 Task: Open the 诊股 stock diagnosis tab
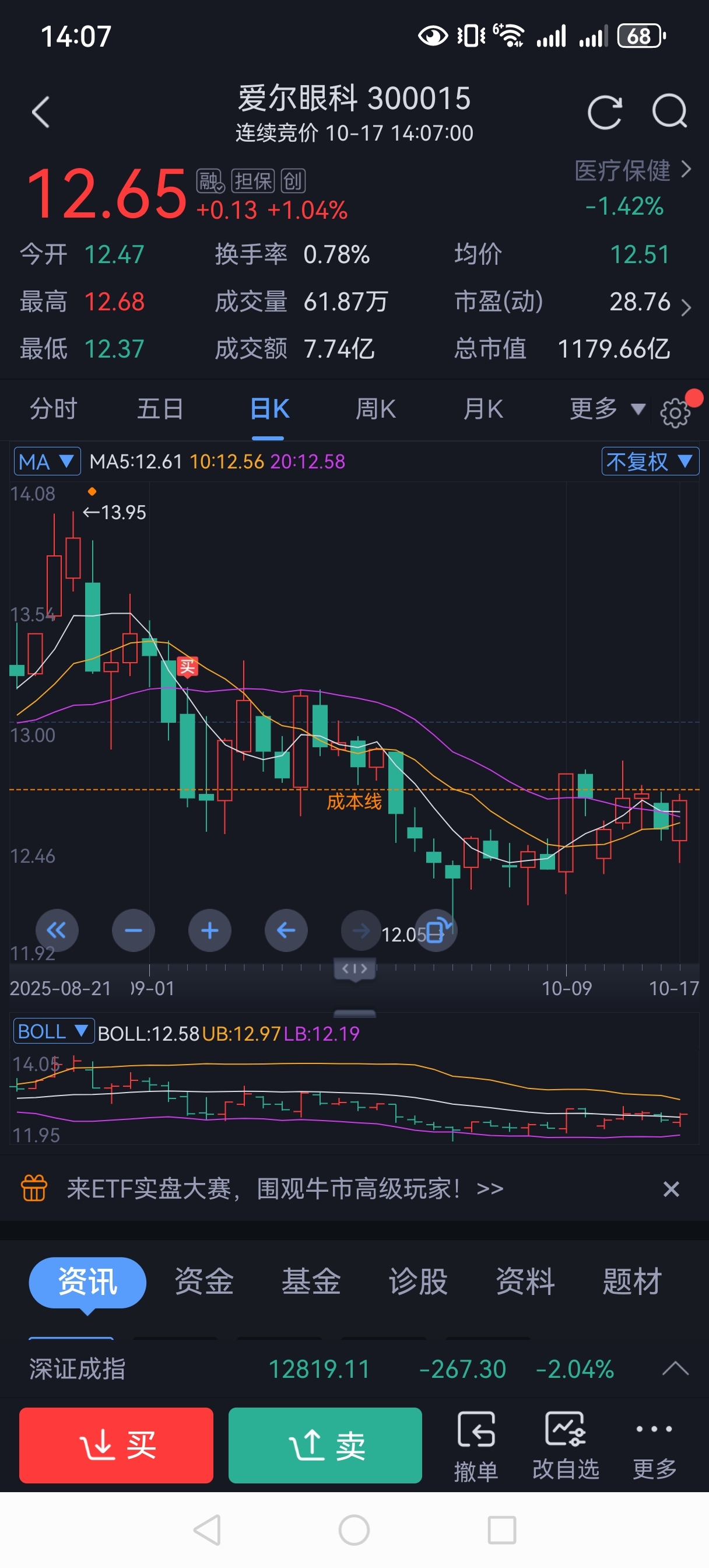tap(418, 1282)
